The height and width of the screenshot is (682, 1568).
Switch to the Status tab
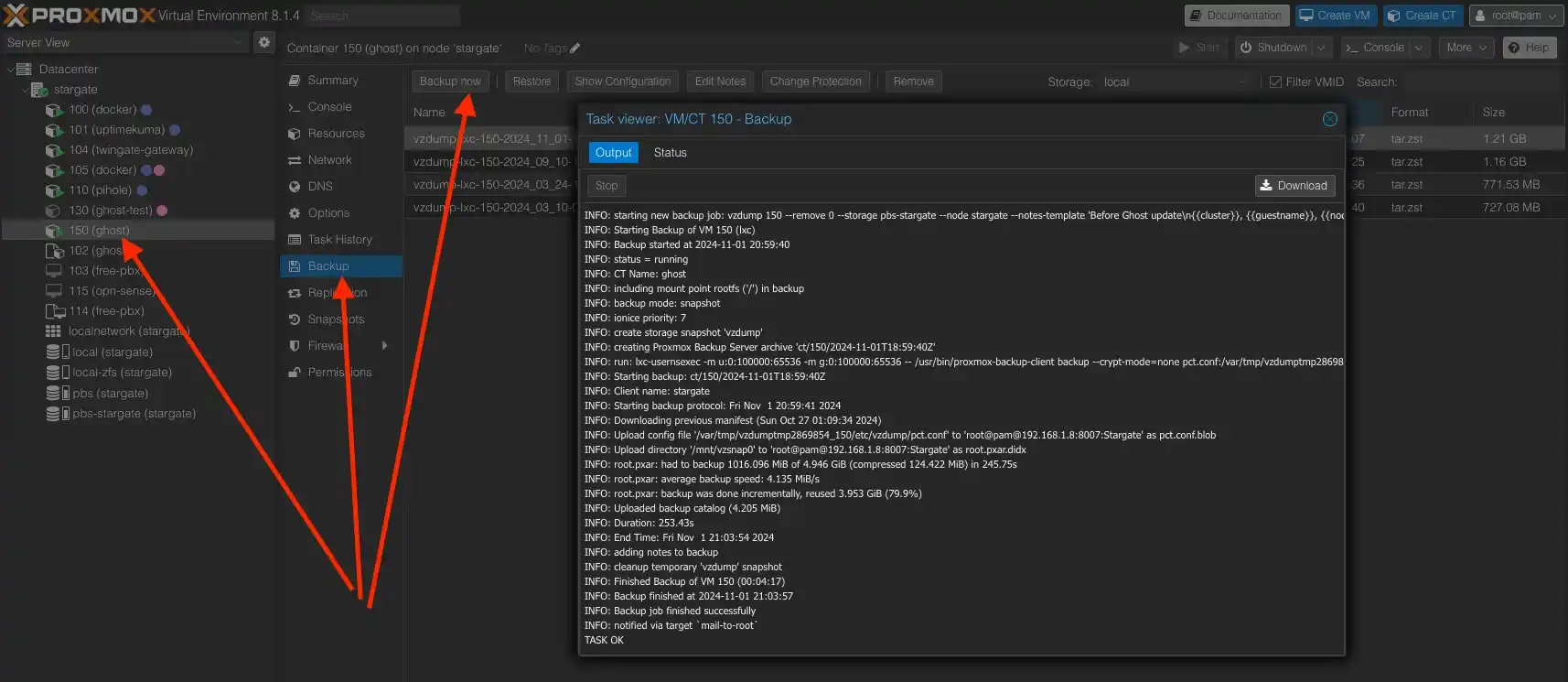click(670, 153)
